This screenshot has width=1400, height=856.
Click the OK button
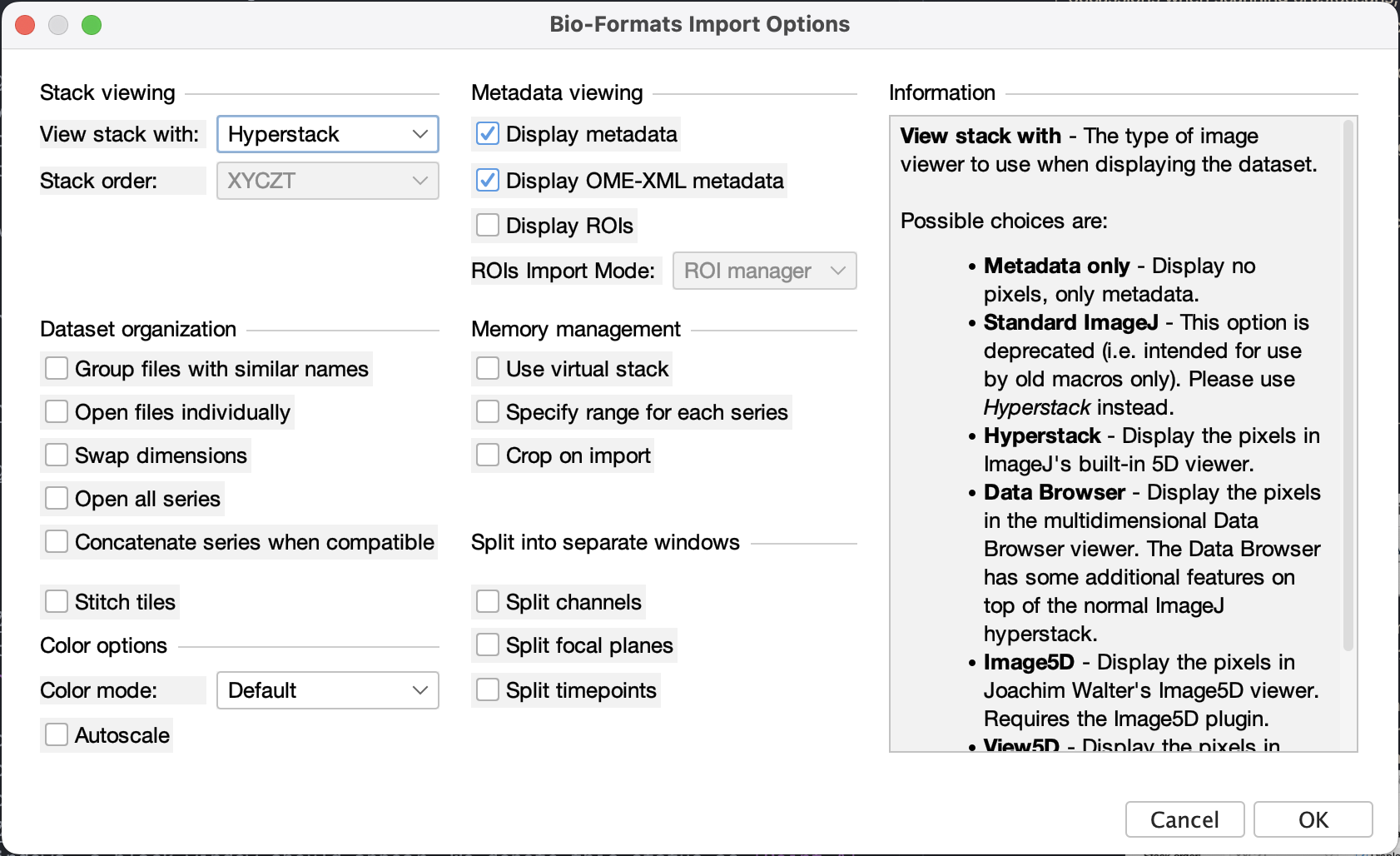click(x=1313, y=820)
